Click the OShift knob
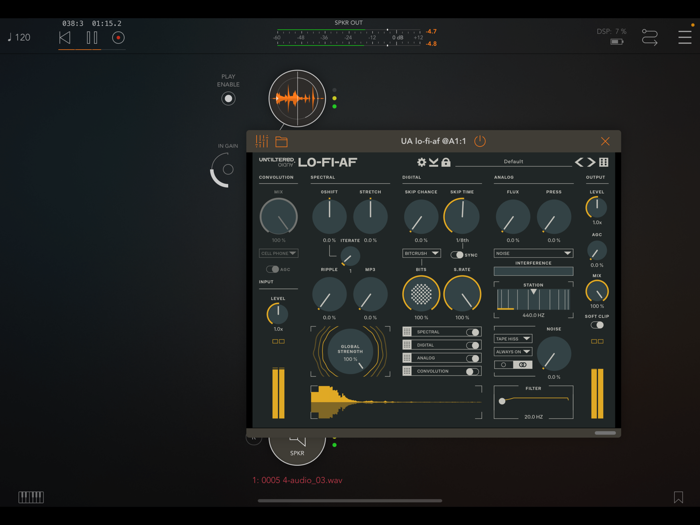Viewport: 700px width, 525px height. (329, 217)
